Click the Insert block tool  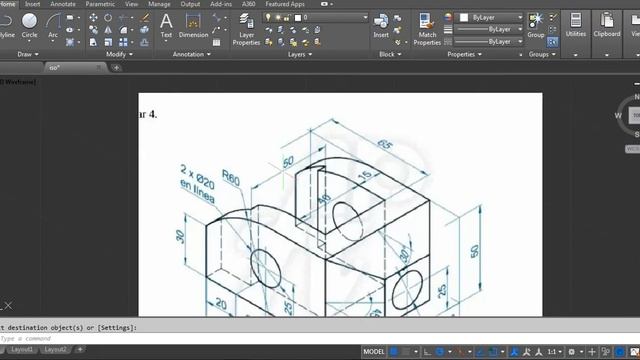tap(381, 25)
